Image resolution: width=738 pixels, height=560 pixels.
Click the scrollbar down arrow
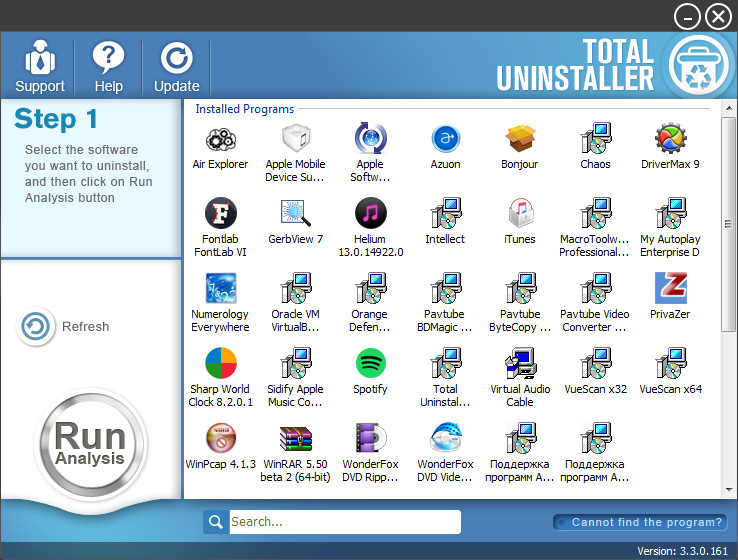[x=729, y=490]
